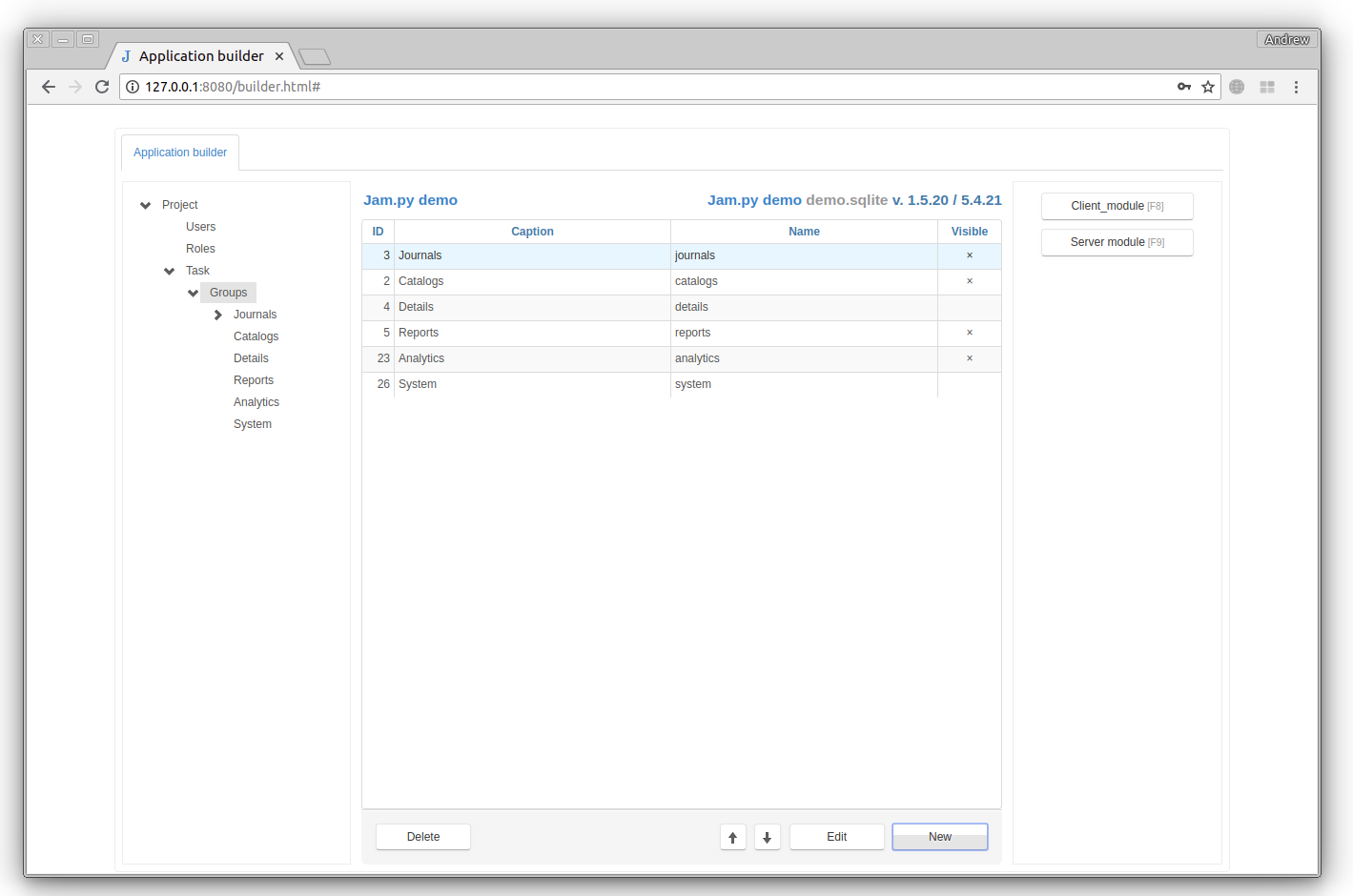This screenshot has height=896, width=1353.
Task: Select the Journals caption cell in table
Action: [532, 255]
